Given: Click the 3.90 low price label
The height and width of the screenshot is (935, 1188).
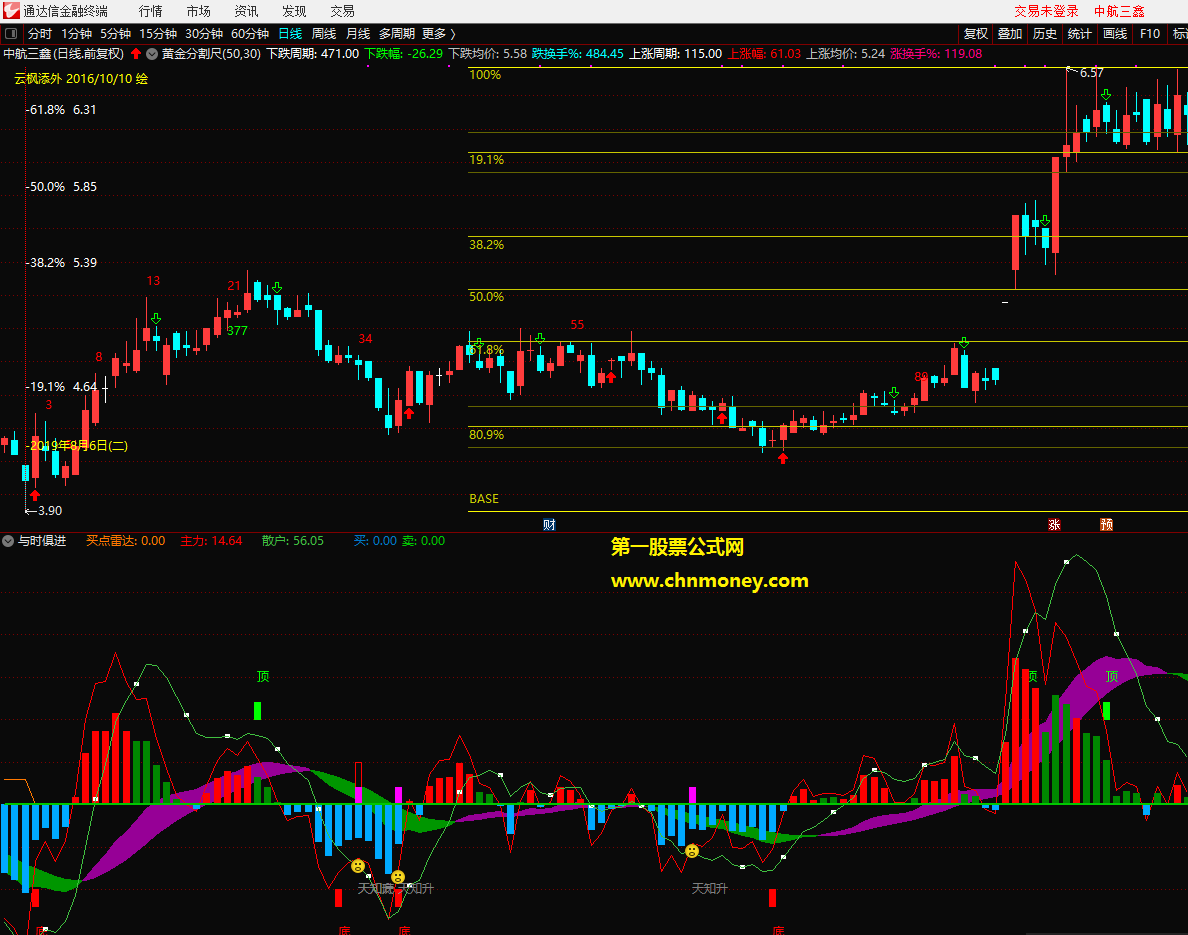Looking at the screenshot, I should (50, 511).
